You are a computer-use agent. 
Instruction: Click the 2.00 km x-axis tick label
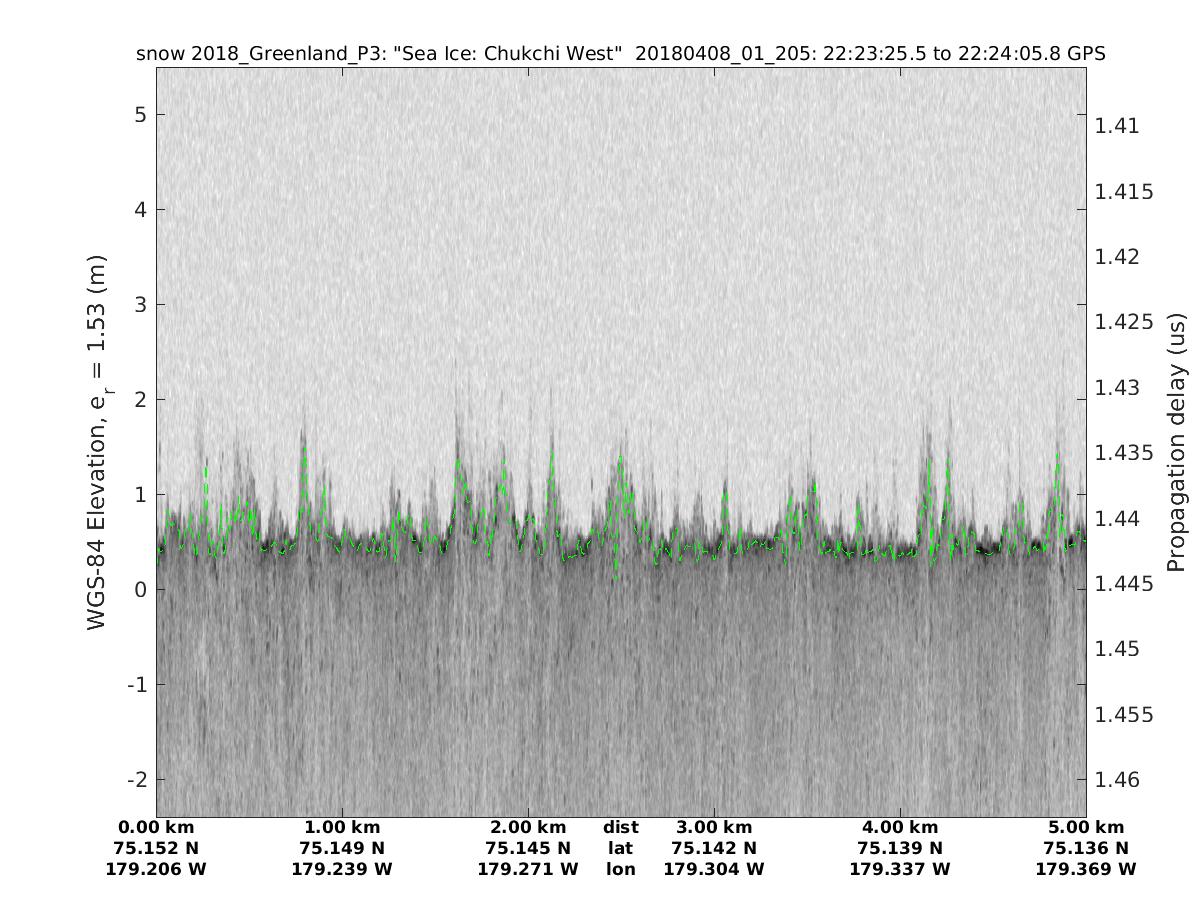[528, 827]
